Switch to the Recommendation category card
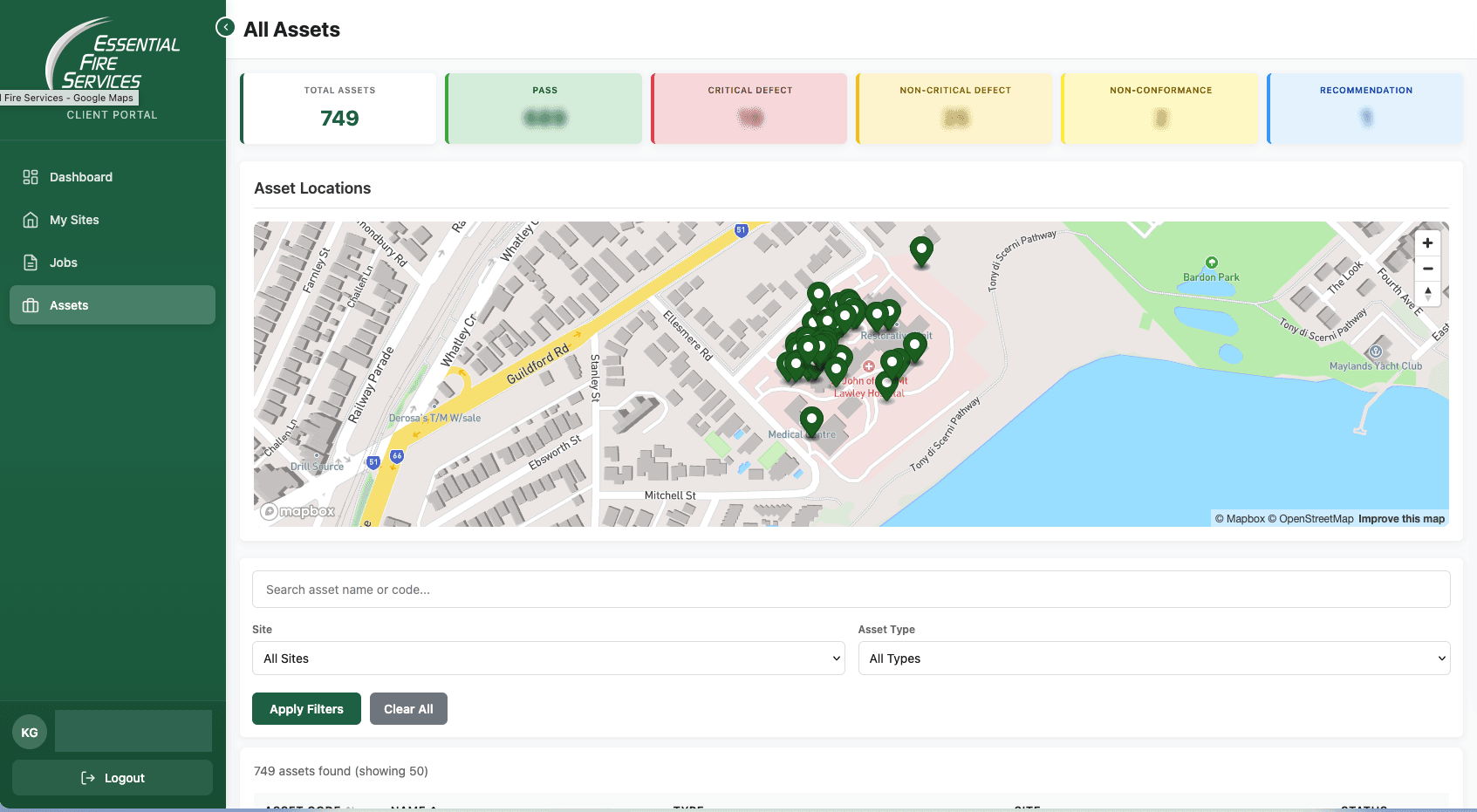 pos(1364,108)
